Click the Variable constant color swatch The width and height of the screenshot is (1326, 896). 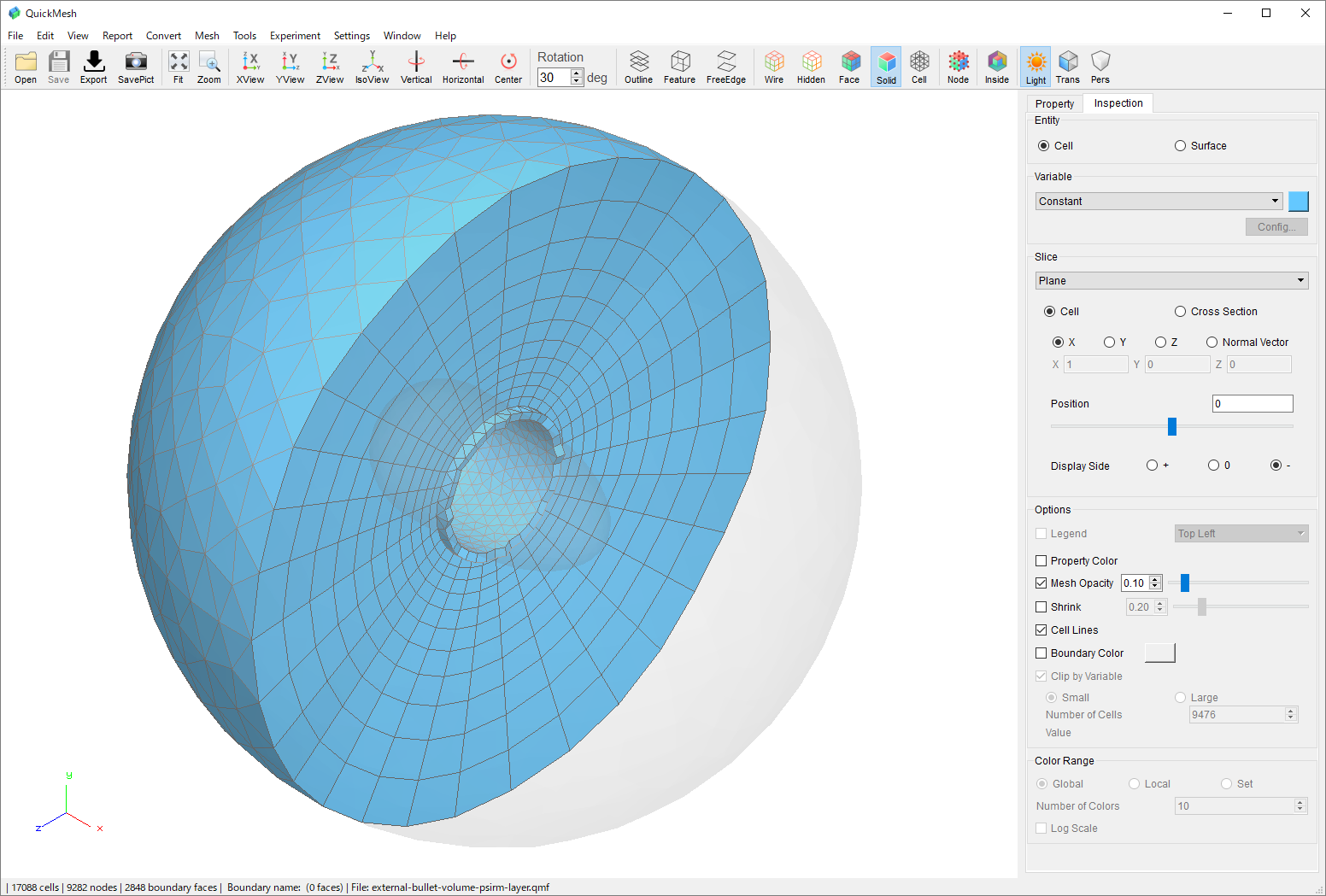click(x=1298, y=202)
